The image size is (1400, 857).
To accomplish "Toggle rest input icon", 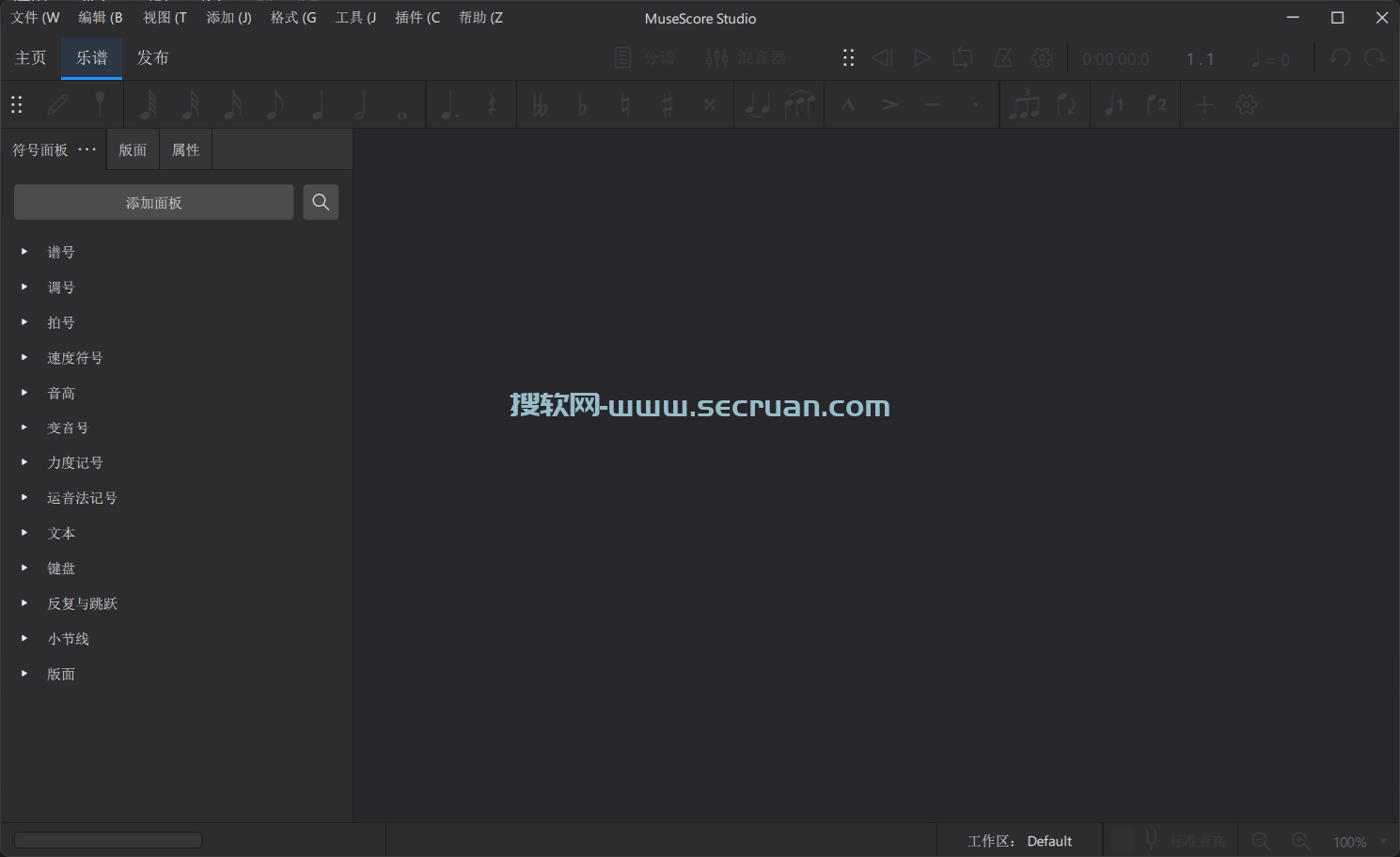I will pyautogui.click(x=492, y=104).
